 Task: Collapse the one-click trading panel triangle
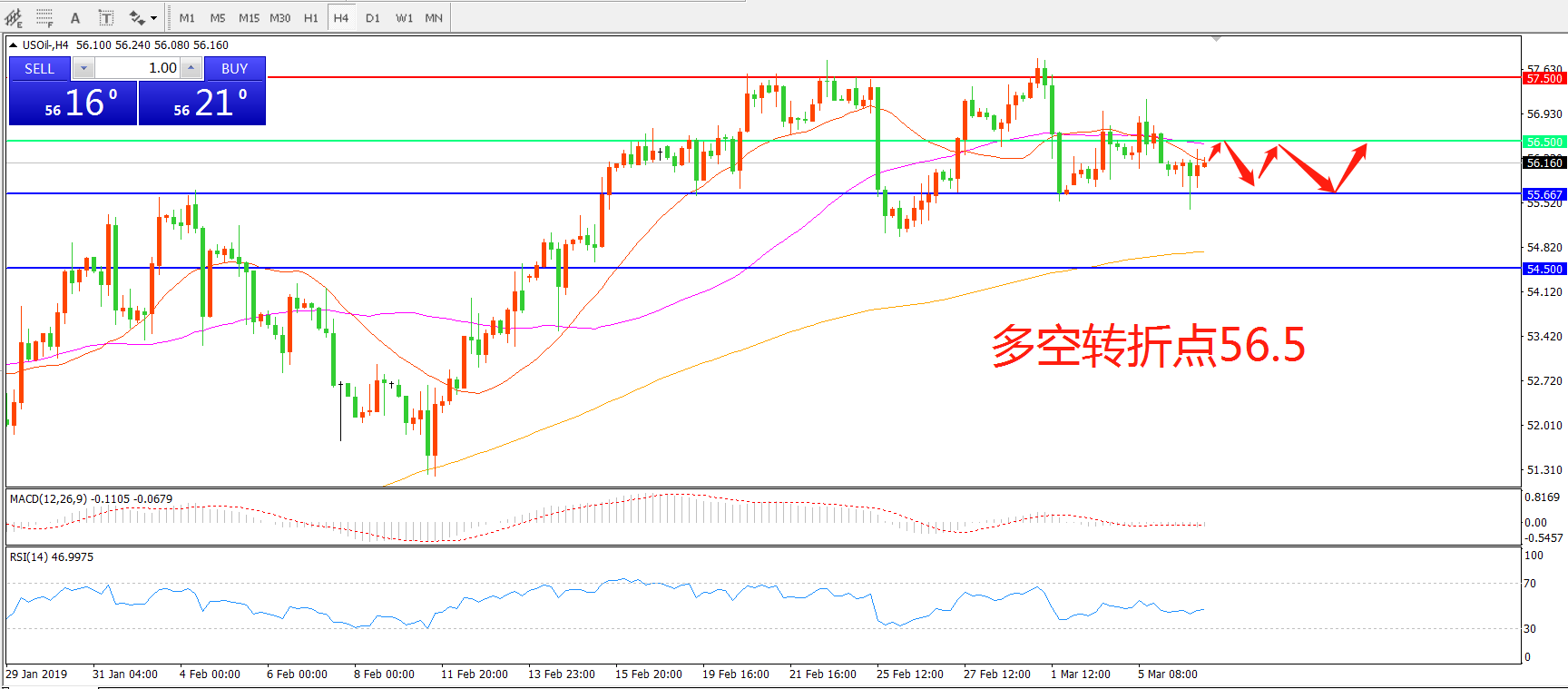(14, 44)
